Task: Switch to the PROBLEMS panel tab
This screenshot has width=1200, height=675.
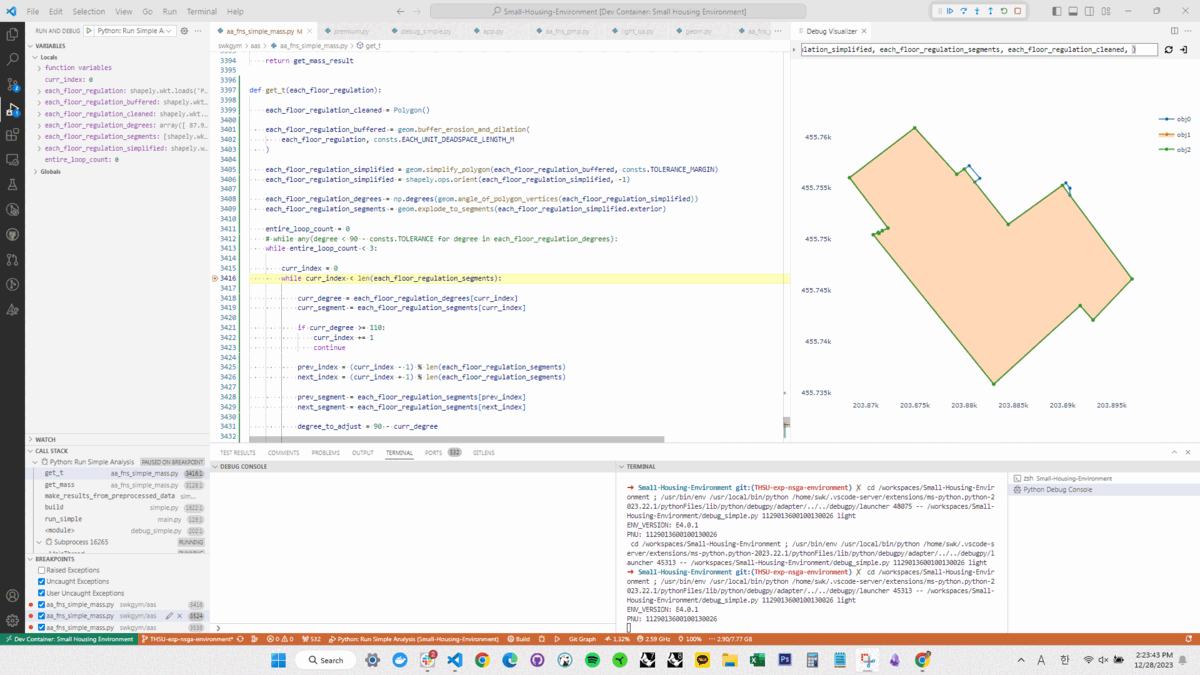Action: click(x=326, y=453)
